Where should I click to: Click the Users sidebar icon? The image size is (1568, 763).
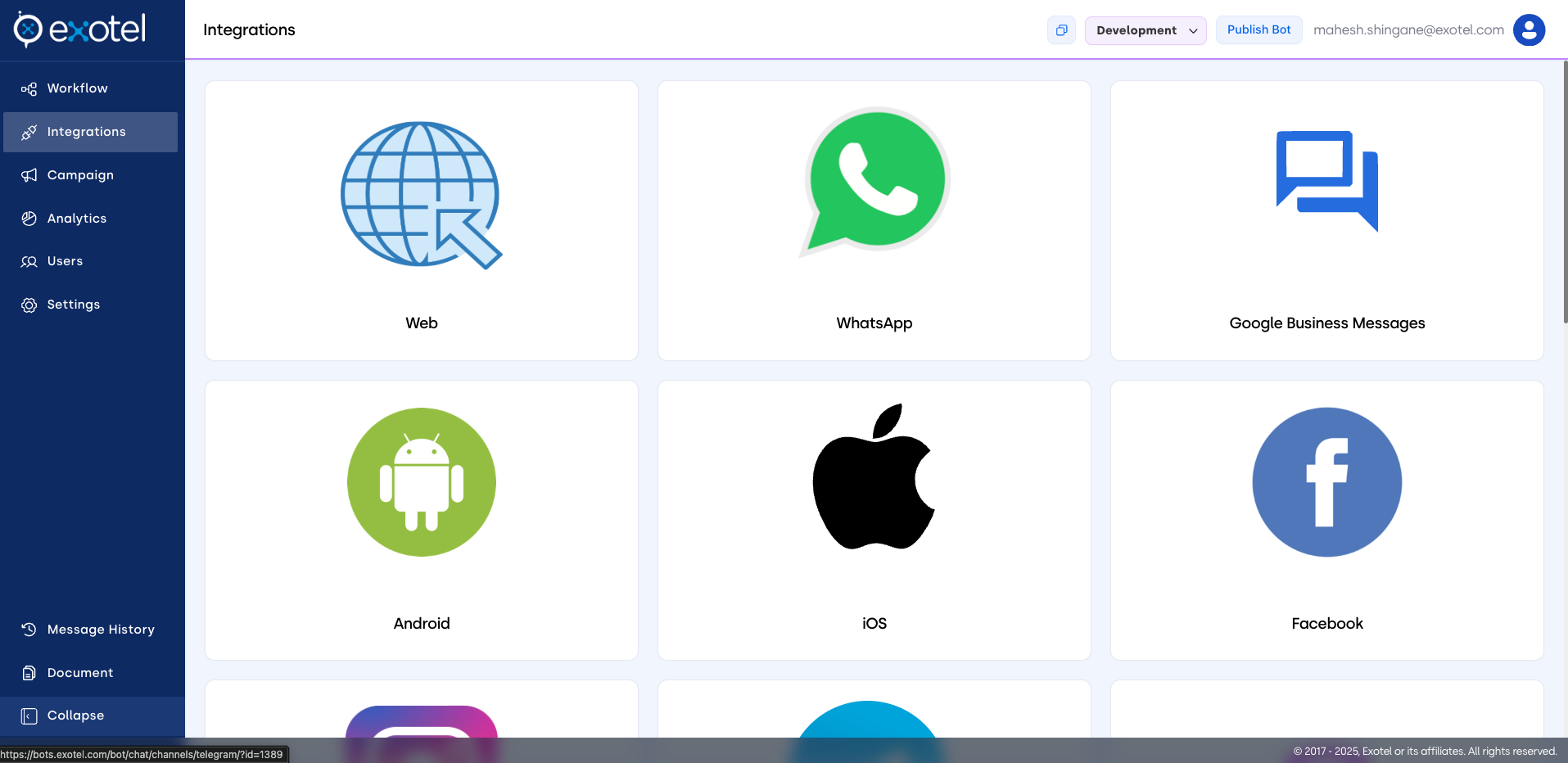[x=29, y=261]
